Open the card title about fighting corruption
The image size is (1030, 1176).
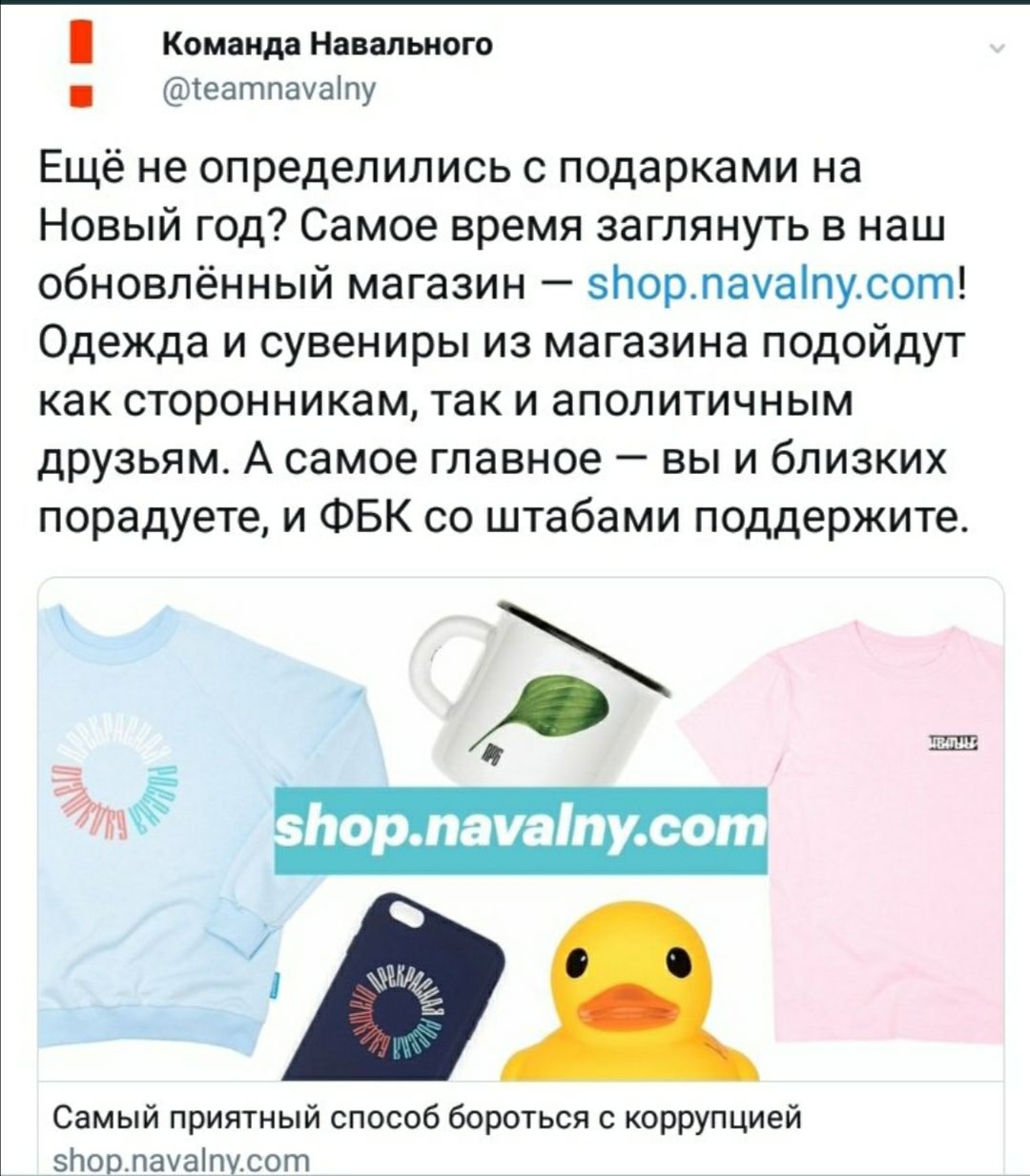tap(427, 1116)
